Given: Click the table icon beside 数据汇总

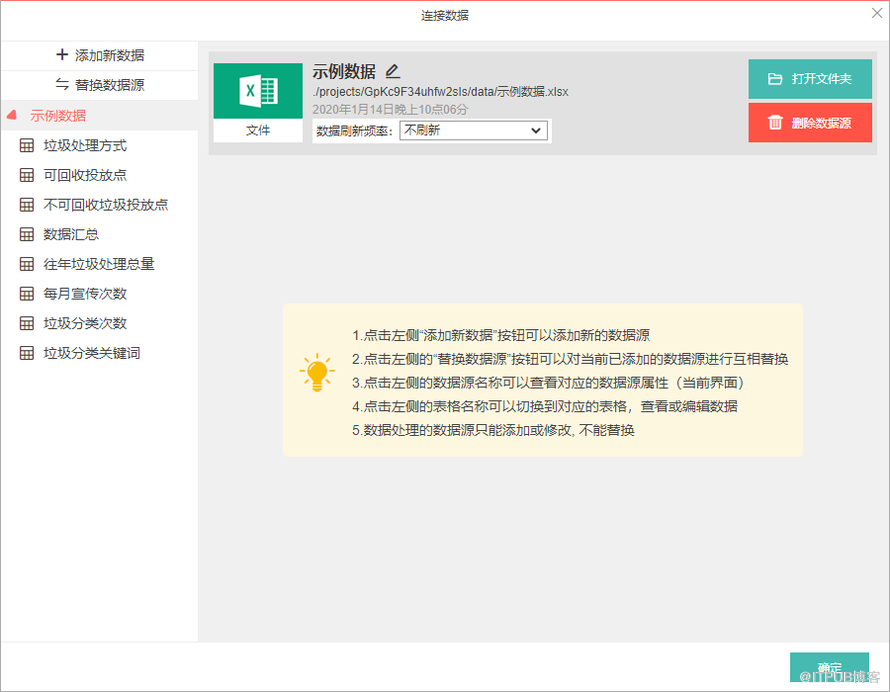Looking at the screenshot, I should 27,234.
